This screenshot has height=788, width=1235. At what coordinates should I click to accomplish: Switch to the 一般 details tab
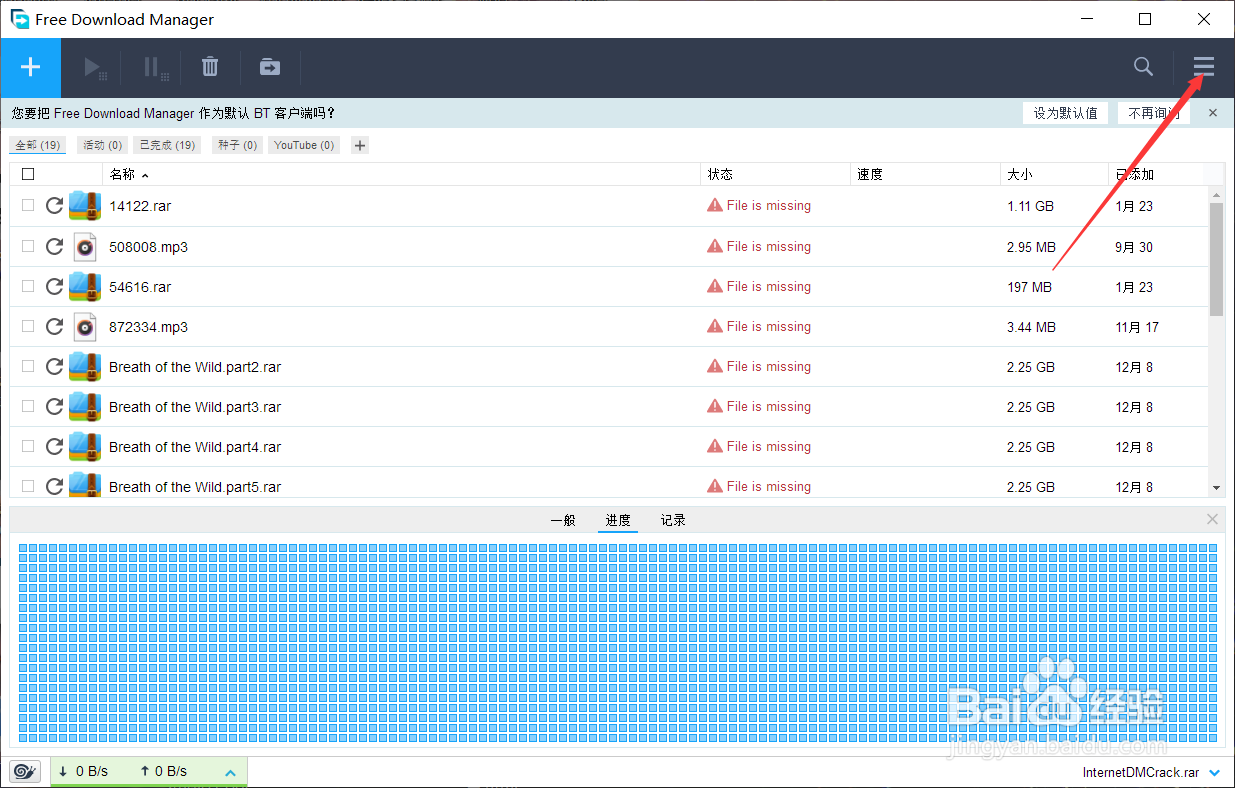tap(563, 520)
